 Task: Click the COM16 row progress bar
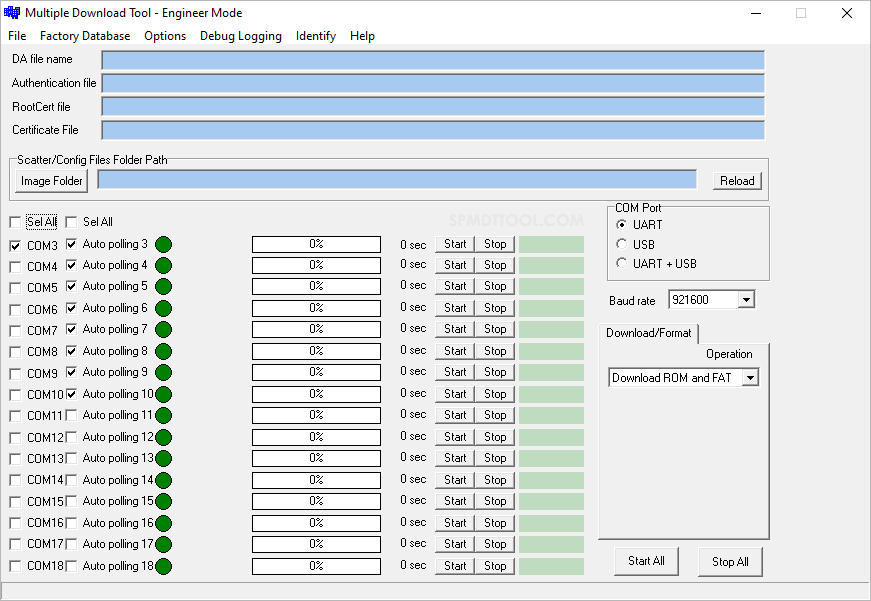point(316,523)
